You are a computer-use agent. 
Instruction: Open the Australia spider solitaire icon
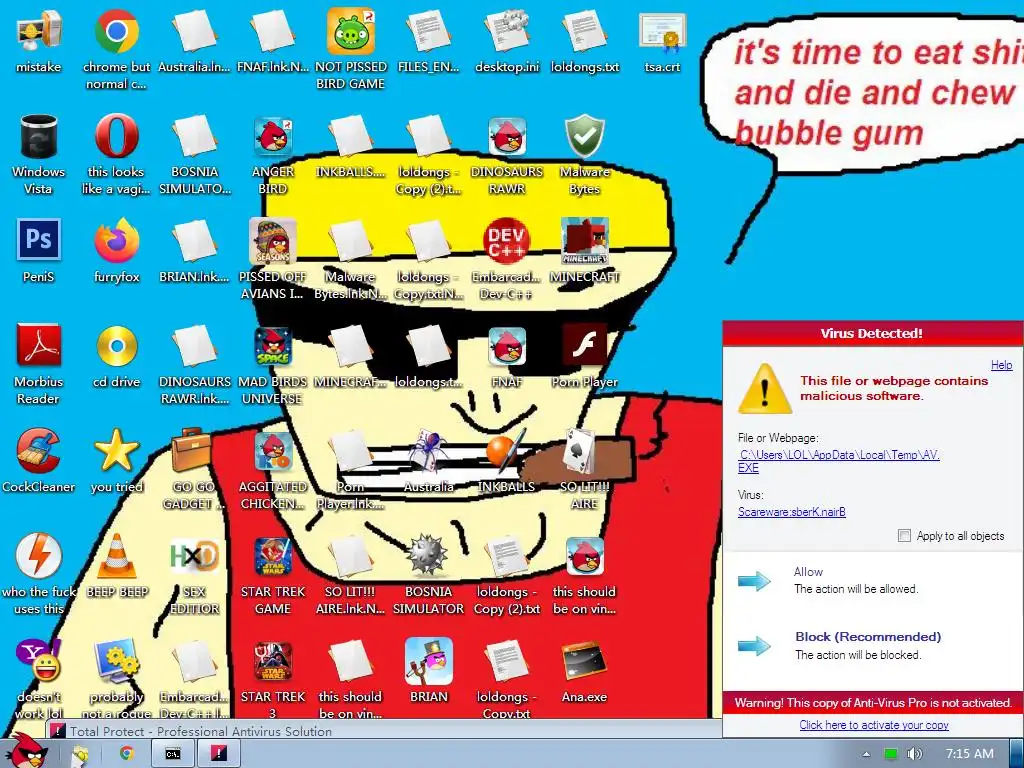(428, 451)
